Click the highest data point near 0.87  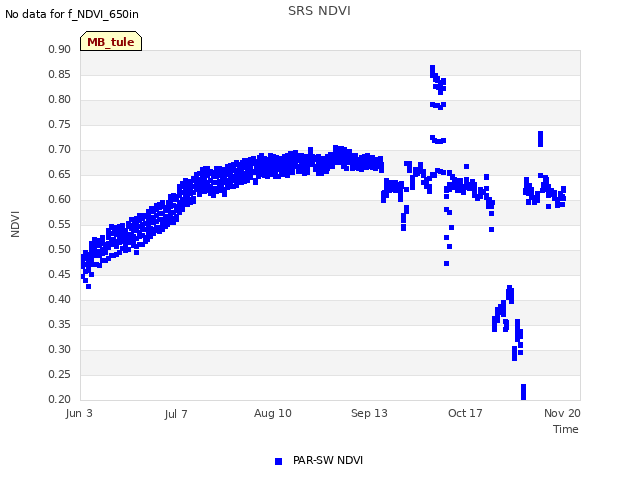(x=433, y=68)
